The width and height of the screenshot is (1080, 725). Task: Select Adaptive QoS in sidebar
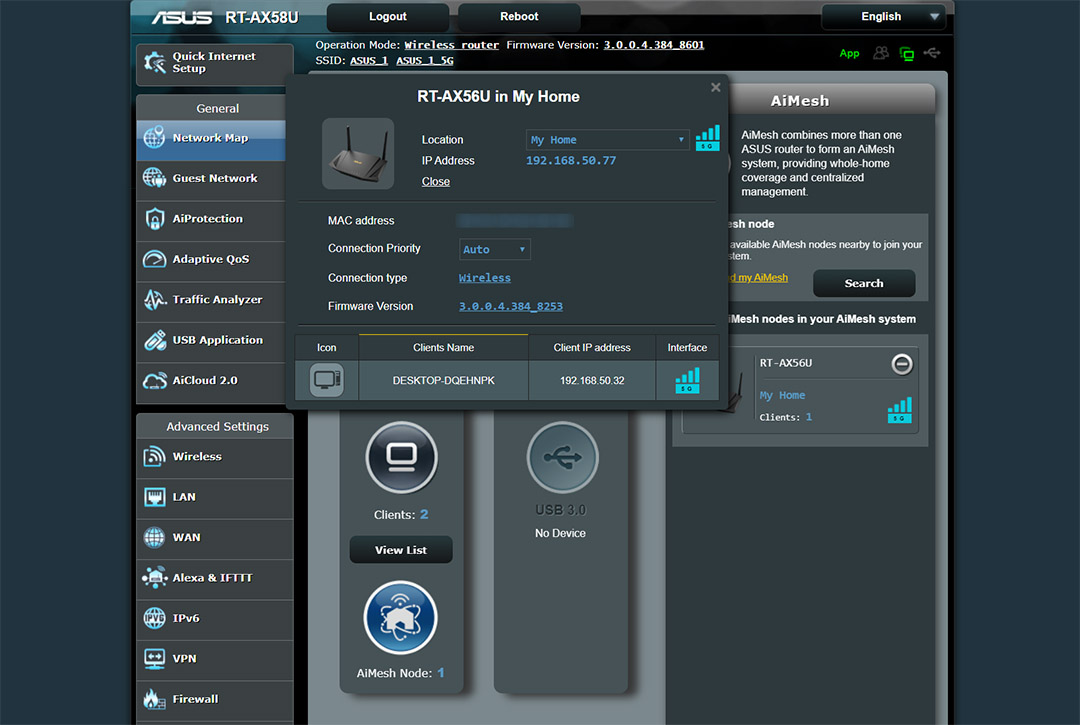(211, 262)
